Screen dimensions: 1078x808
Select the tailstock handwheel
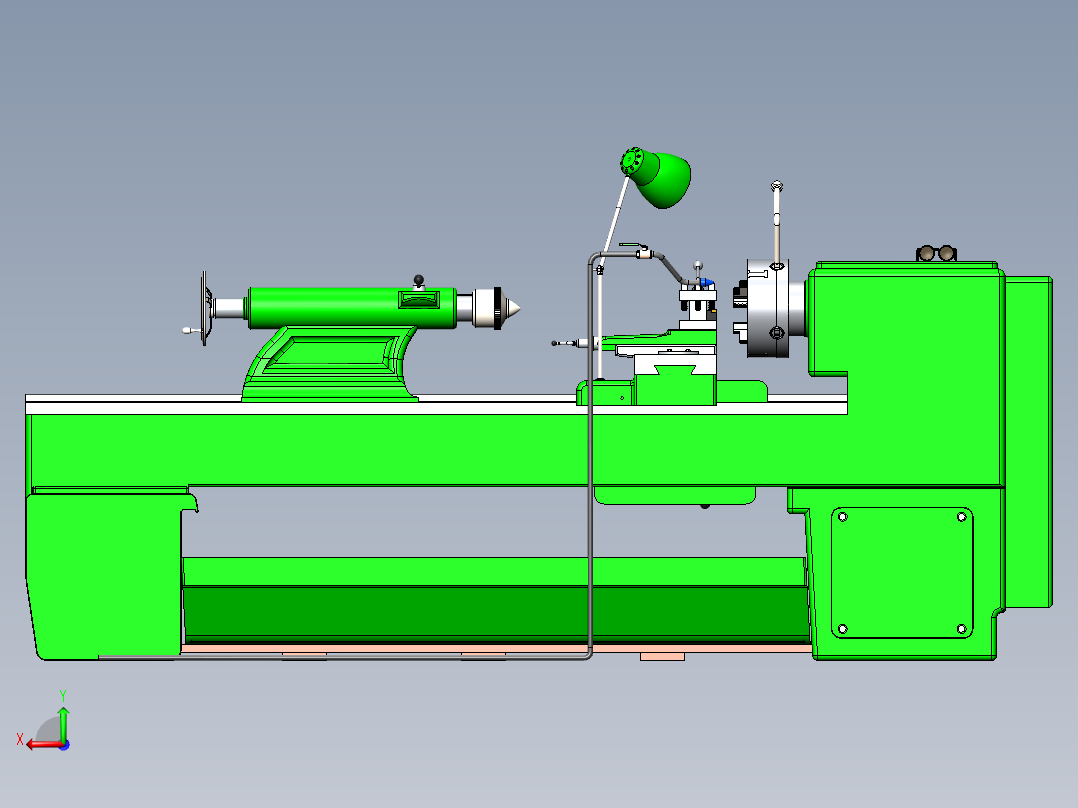[x=204, y=308]
